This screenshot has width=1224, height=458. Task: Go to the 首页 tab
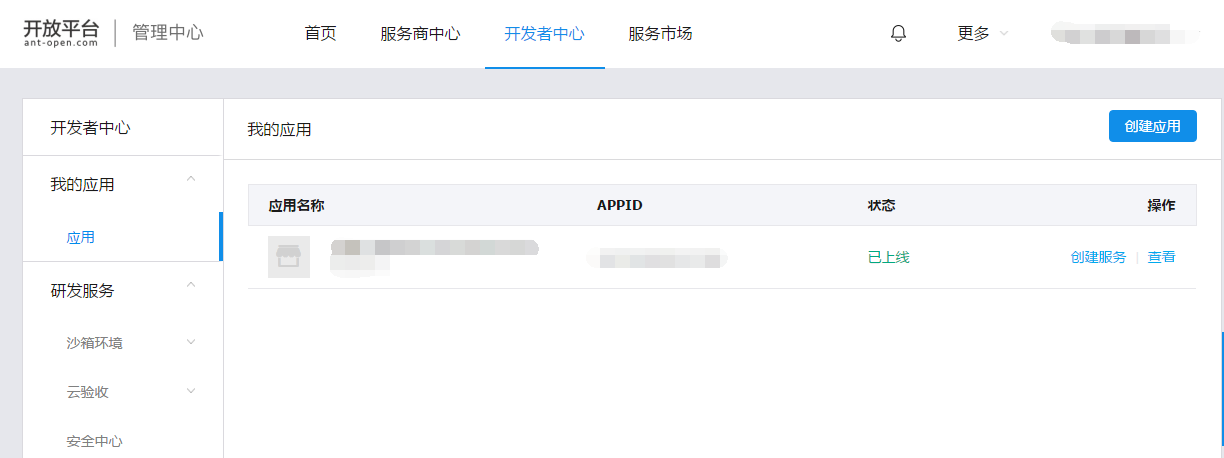[320, 34]
